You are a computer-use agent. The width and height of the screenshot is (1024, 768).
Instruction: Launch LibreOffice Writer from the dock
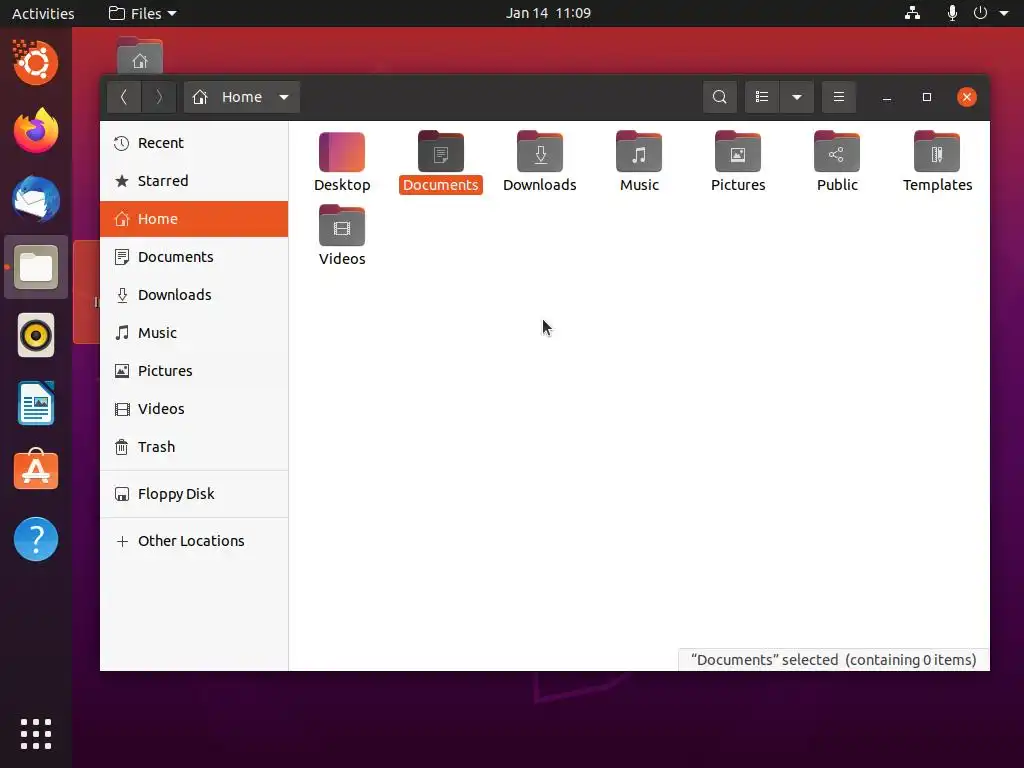click(x=36, y=403)
